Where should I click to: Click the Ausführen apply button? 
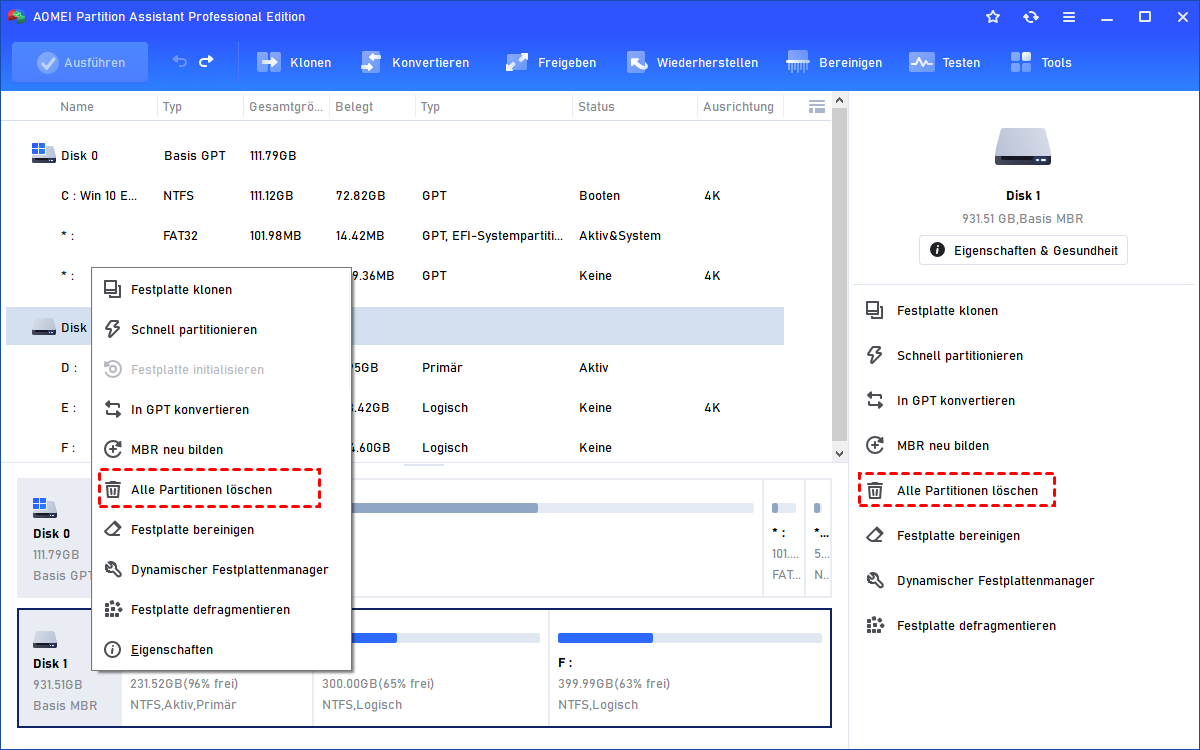coord(80,62)
